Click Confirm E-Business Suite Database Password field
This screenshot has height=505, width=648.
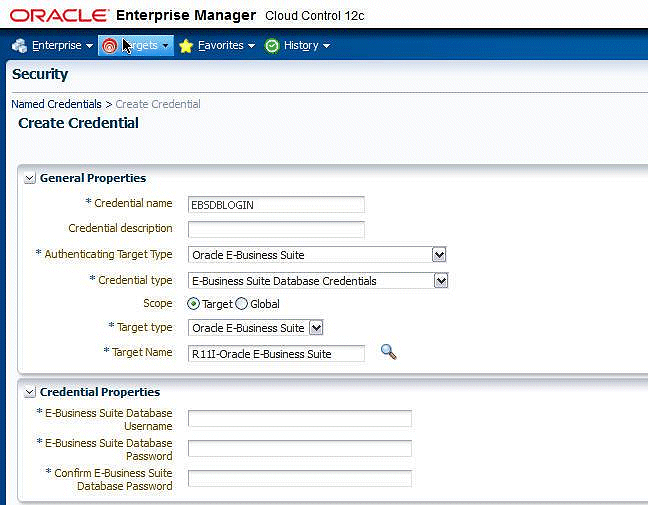[x=300, y=479]
